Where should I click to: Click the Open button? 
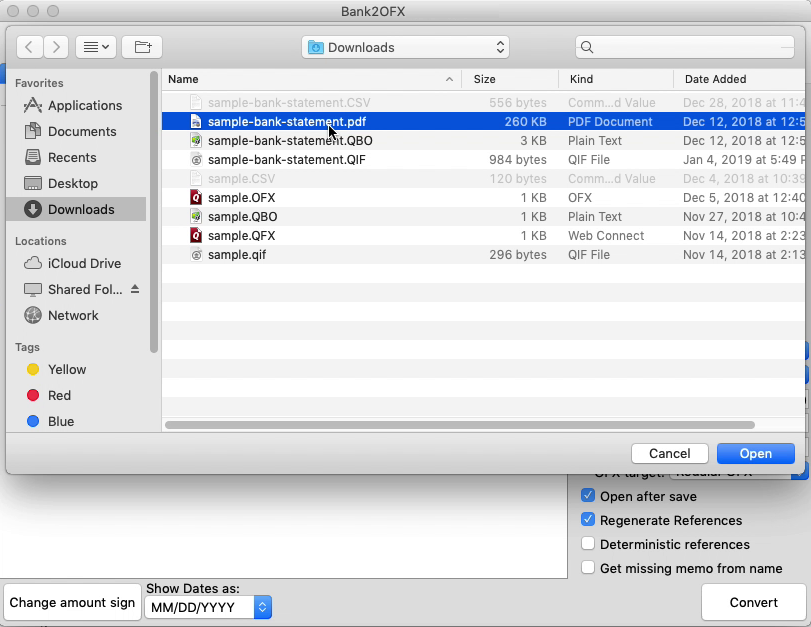click(x=756, y=454)
